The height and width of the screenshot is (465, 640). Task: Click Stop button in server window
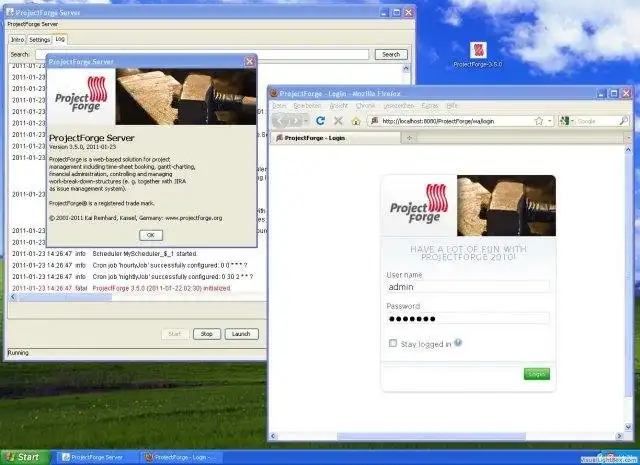point(207,334)
